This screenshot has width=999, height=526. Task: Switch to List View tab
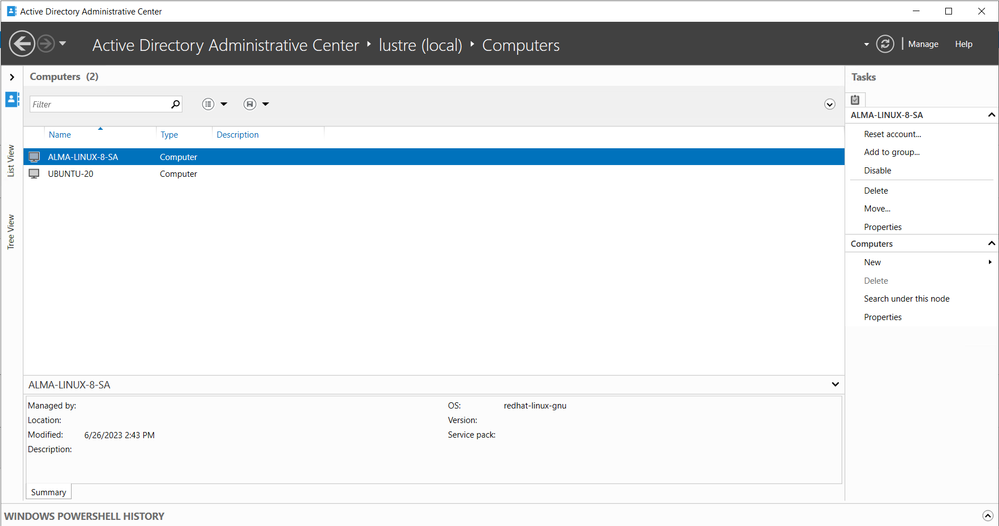(x=11, y=160)
